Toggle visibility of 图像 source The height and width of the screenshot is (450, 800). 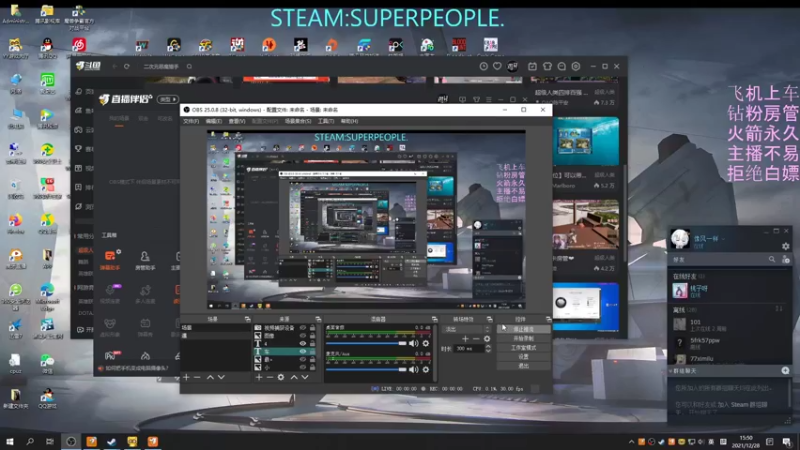pyautogui.click(x=303, y=336)
